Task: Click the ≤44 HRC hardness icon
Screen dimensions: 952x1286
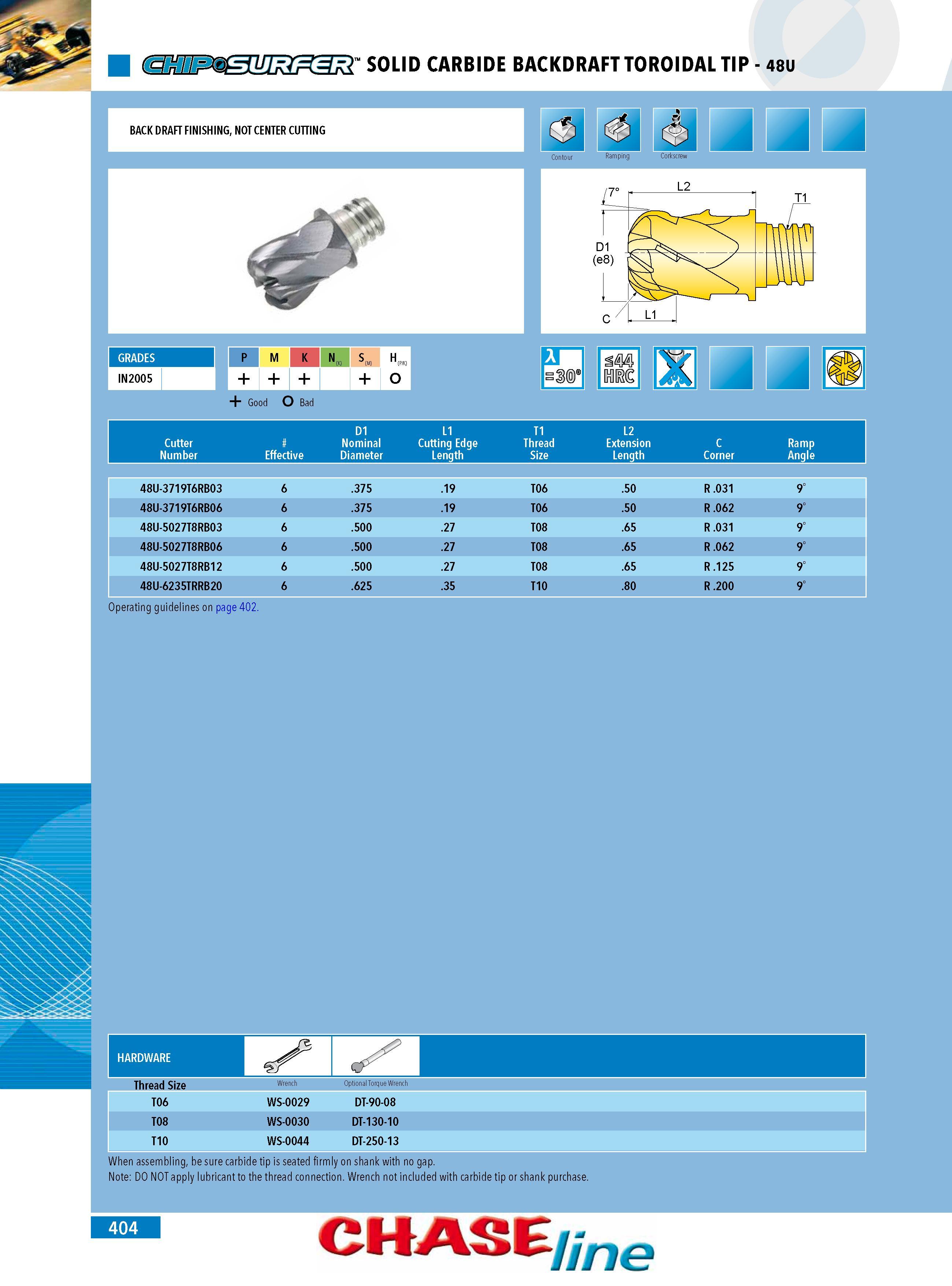Action: coord(618,368)
